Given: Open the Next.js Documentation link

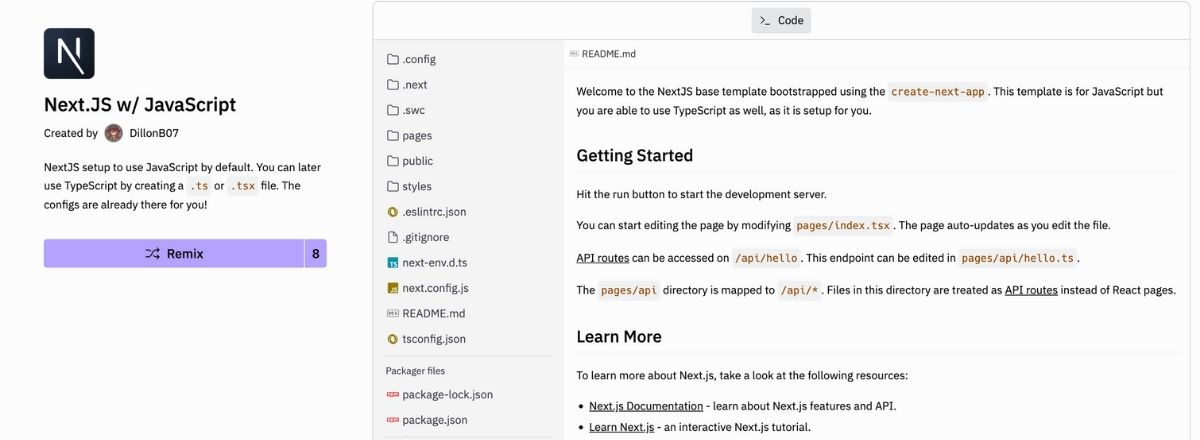Looking at the screenshot, I should click(x=646, y=406).
